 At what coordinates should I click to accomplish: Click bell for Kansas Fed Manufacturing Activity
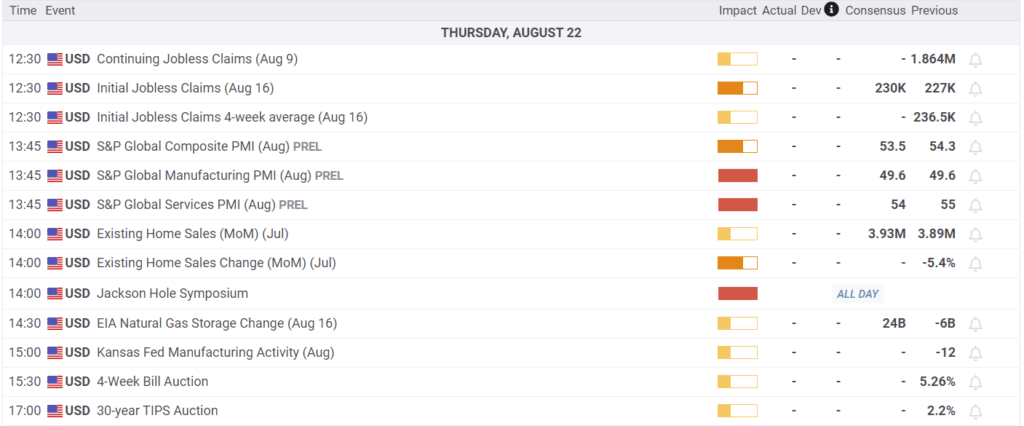click(x=975, y=353)
